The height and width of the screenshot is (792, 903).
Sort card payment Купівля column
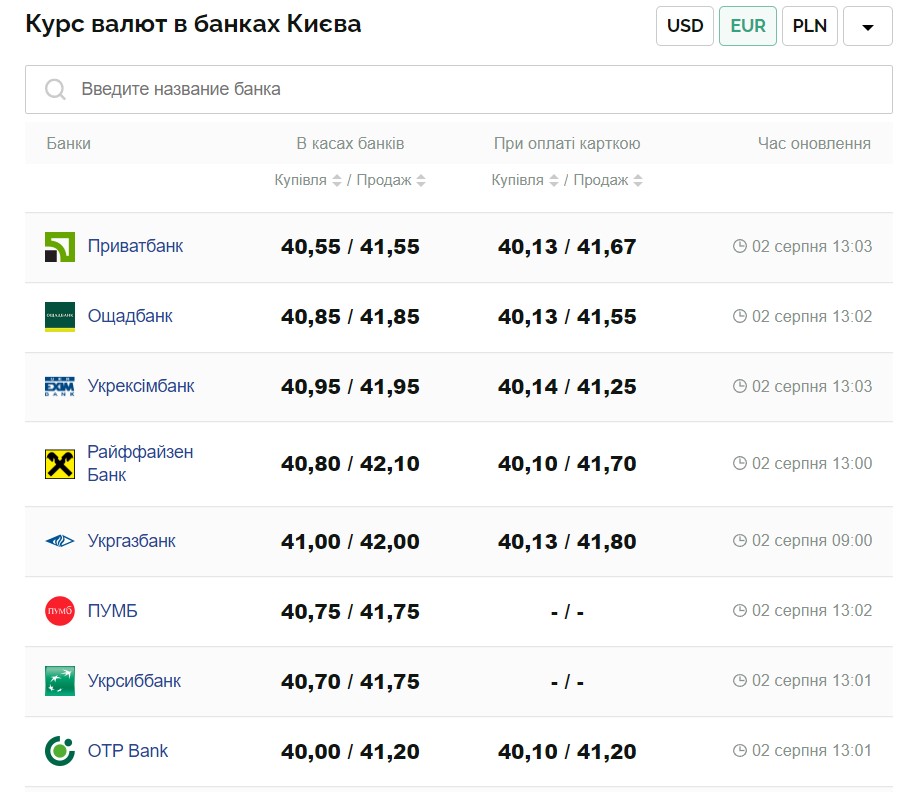tap(554, 180)
